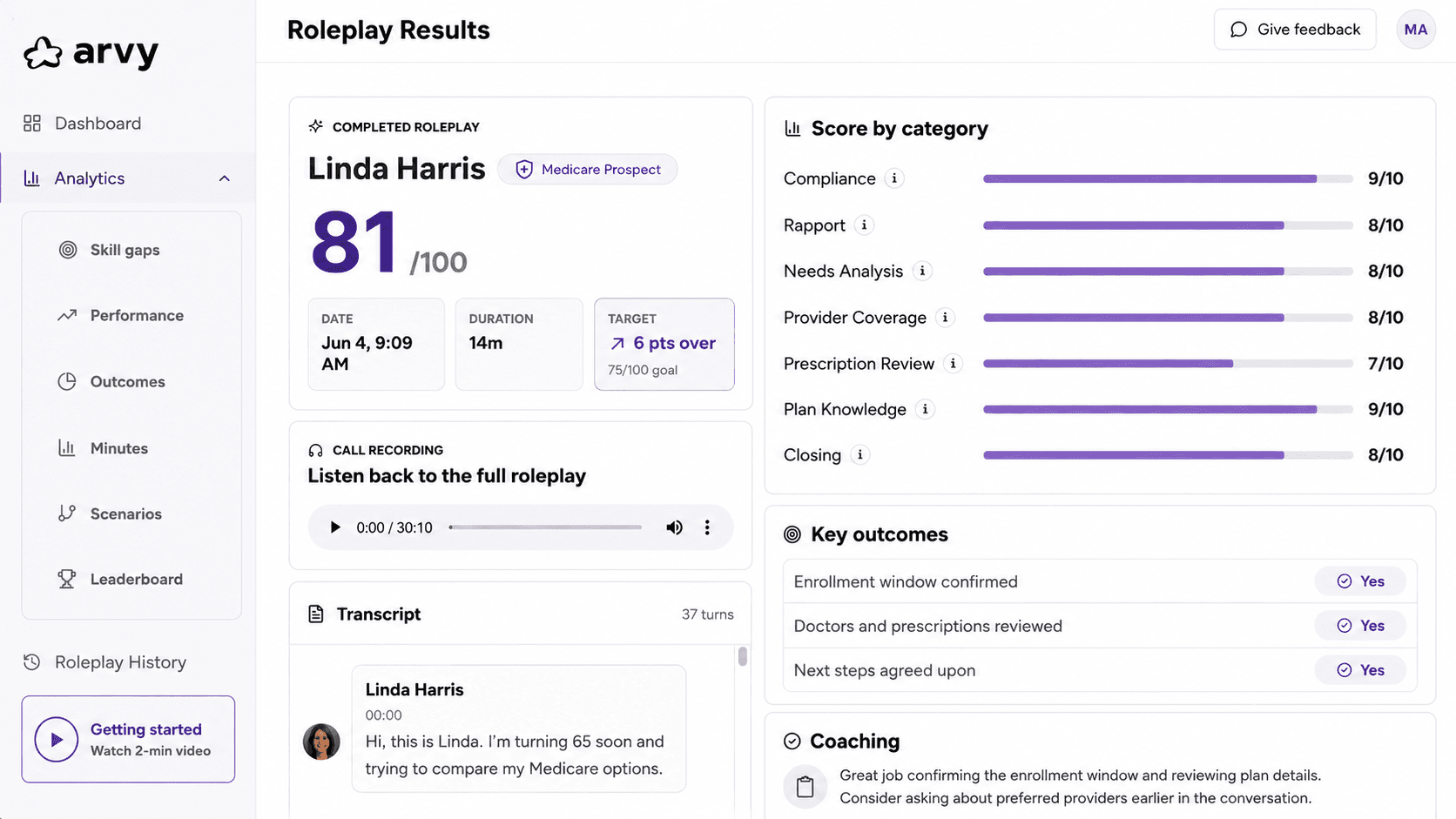Screen dimensions: 1456x819
Task: Go to Outcomes in sidebar
Action: point(127,382)
